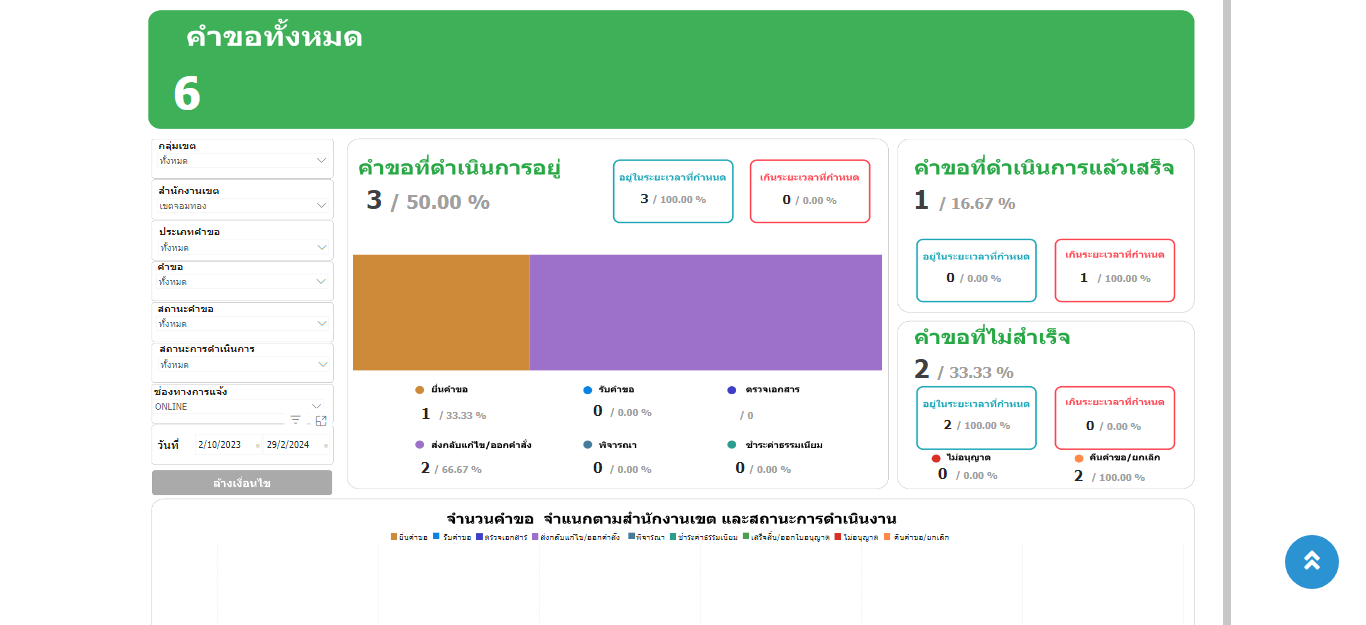1366x625 pixels.
Task: Open the สำนักงานเขต dropdown showing เขตจอมทอง
Action: click(321, 205)
